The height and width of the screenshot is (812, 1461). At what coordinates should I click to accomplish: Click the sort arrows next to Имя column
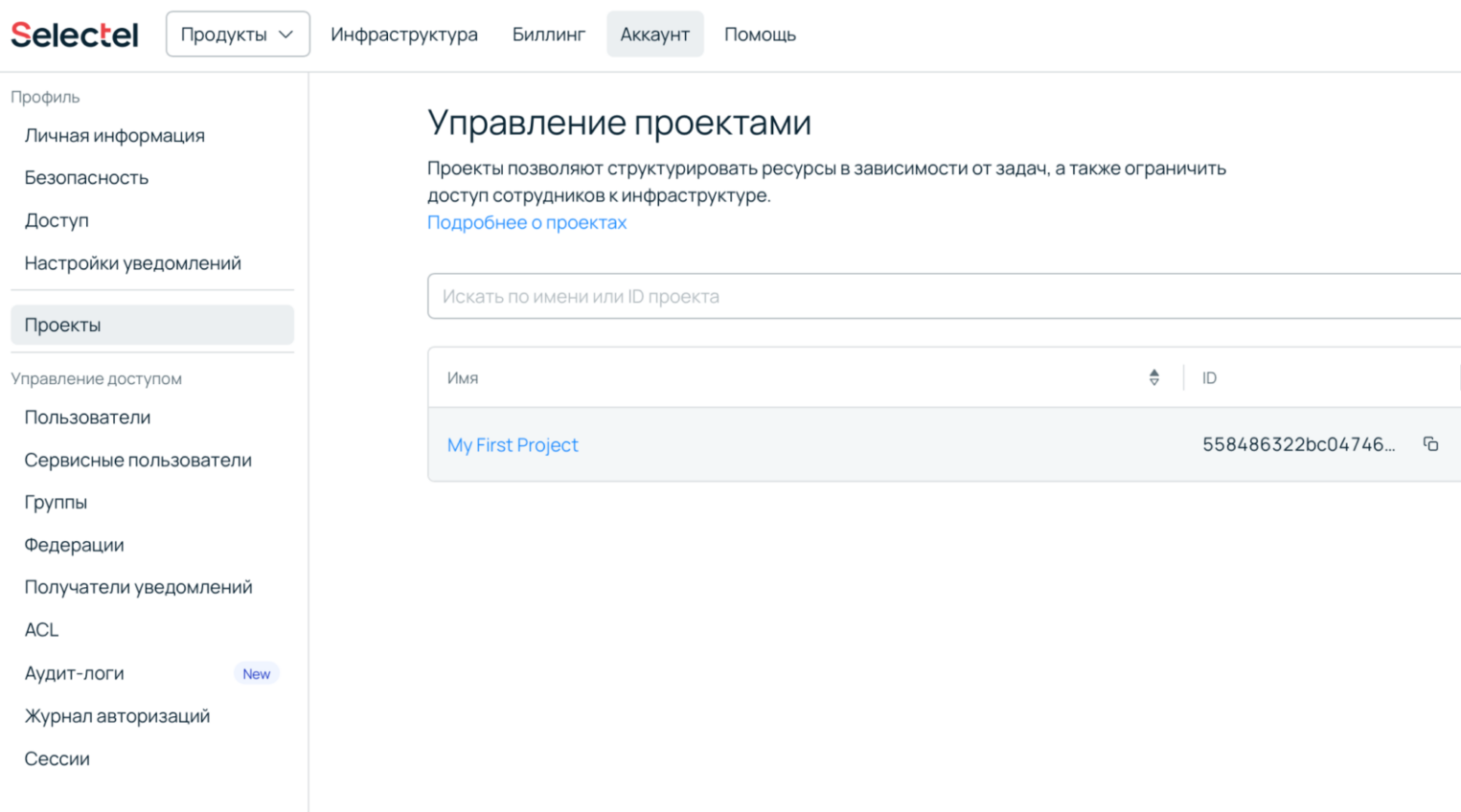pyautogui.click(x=1153, y=377)
